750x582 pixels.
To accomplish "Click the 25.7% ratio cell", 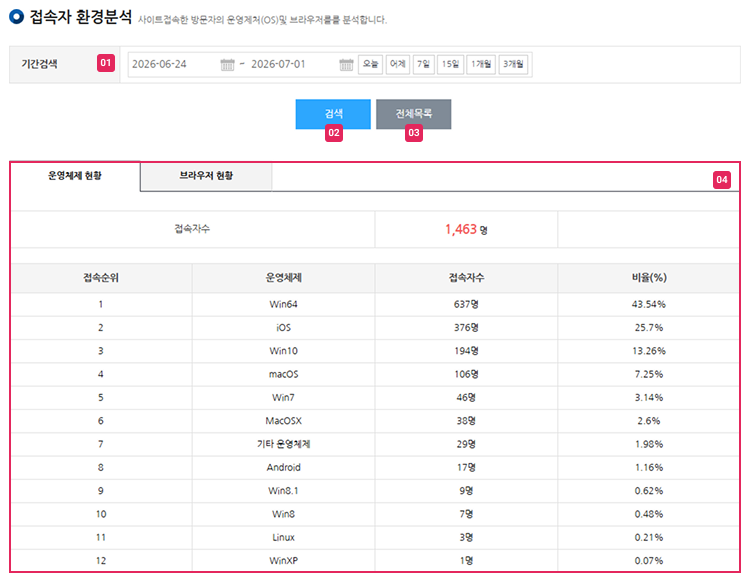I will pos(649,328).
